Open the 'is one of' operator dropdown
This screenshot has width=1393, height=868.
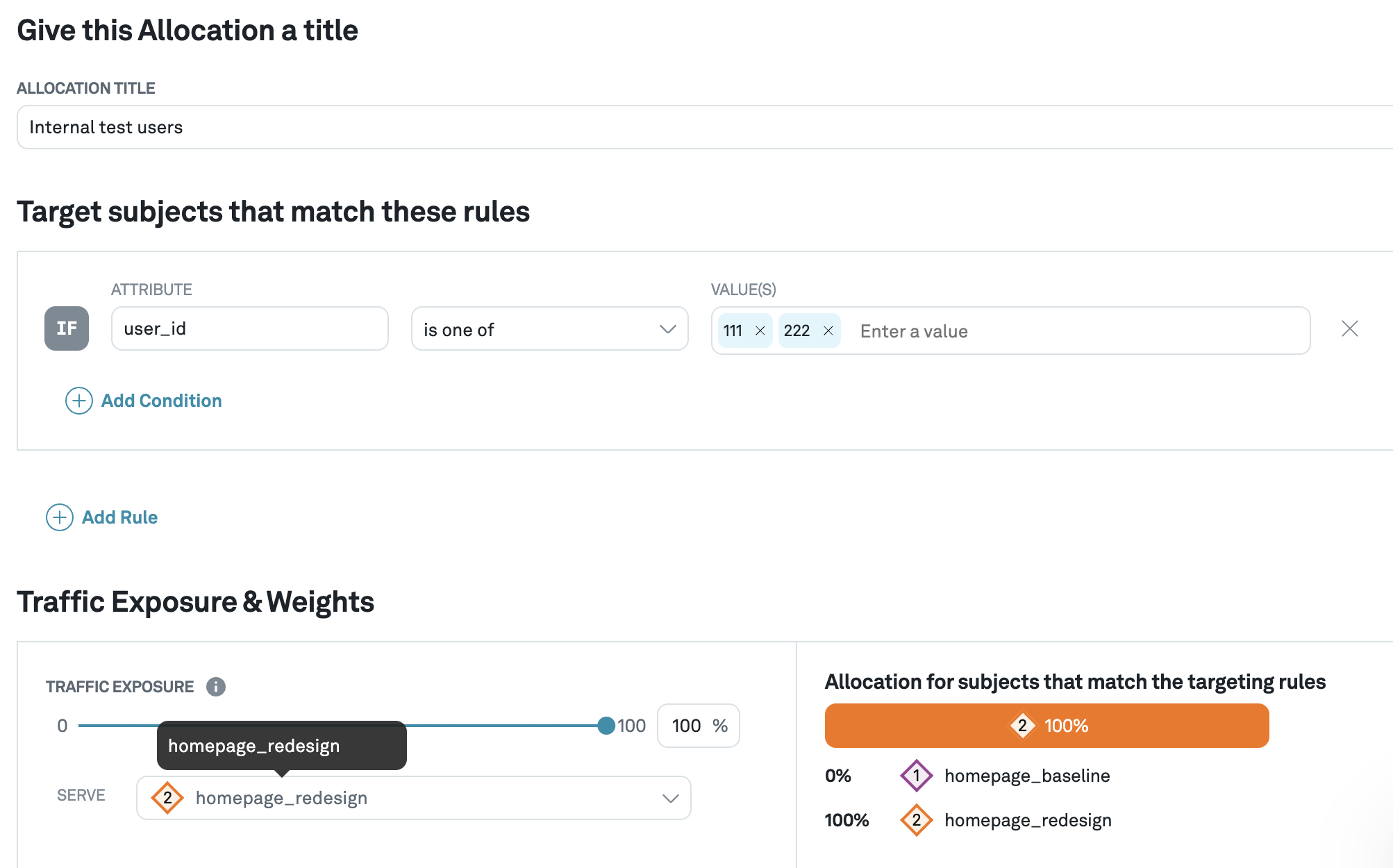pyautogui.click(x=550, y=329)
